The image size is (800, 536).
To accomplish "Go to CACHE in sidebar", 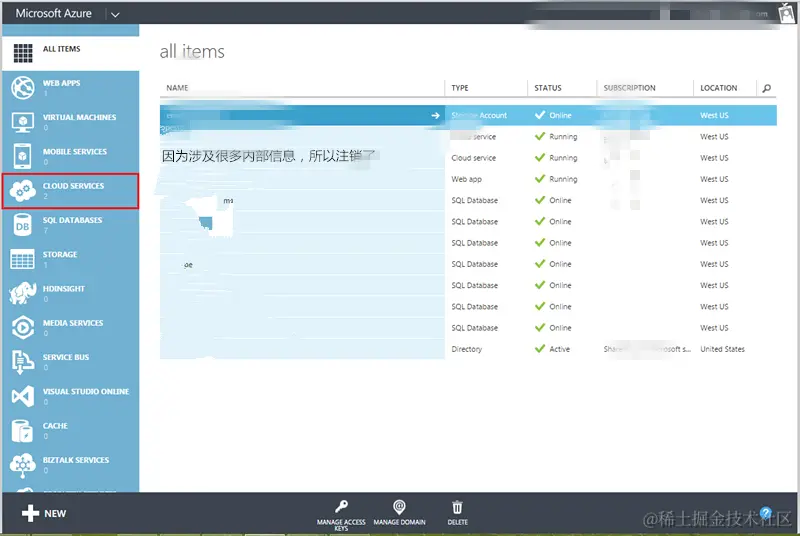I will click(x=55, y=426).
